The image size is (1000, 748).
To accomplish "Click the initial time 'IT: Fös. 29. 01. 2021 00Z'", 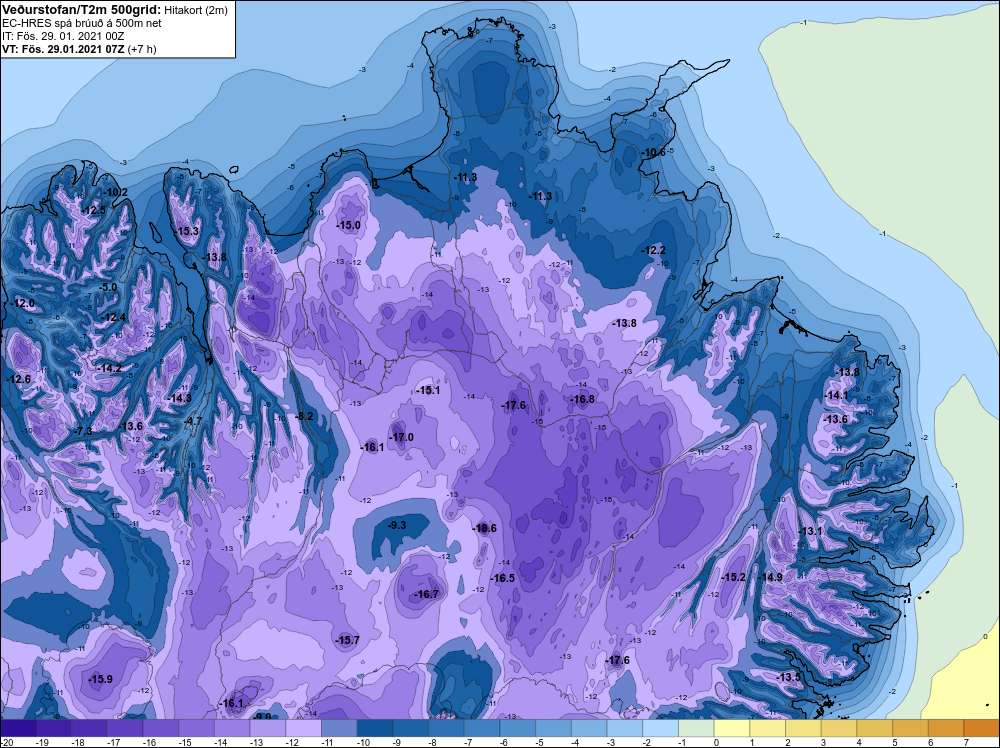I will coord(62,36).
